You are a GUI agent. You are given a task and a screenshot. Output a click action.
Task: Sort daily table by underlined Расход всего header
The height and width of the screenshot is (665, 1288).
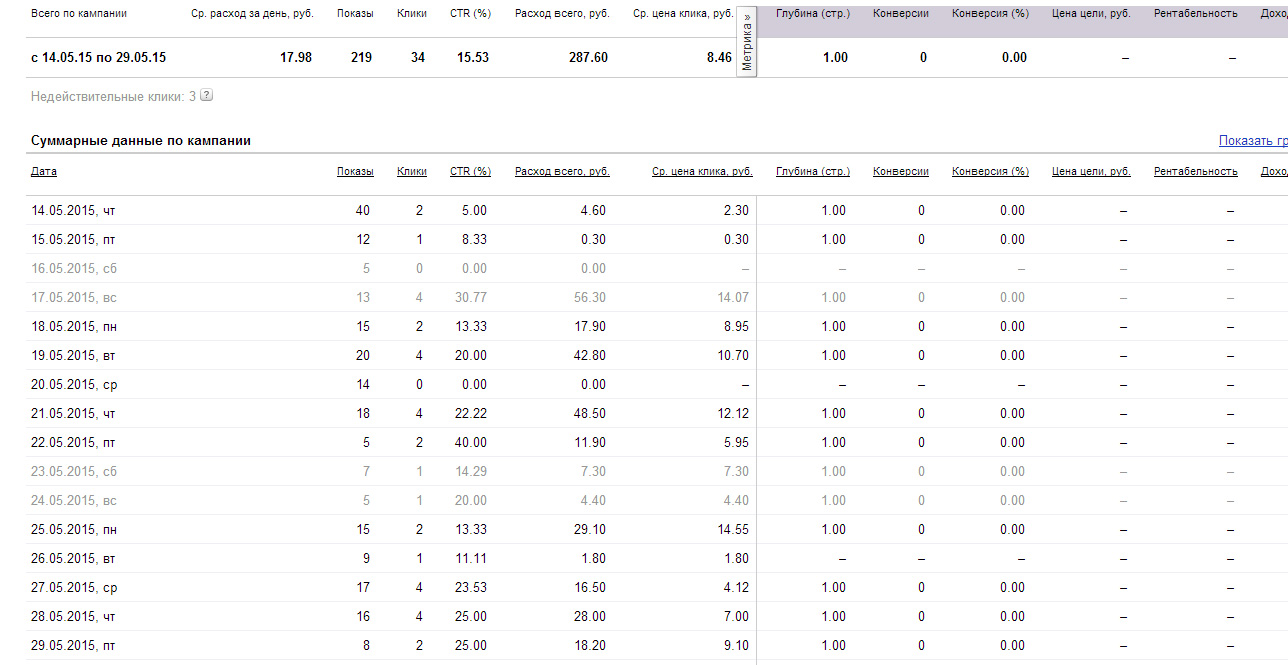[x=562, y=171]
